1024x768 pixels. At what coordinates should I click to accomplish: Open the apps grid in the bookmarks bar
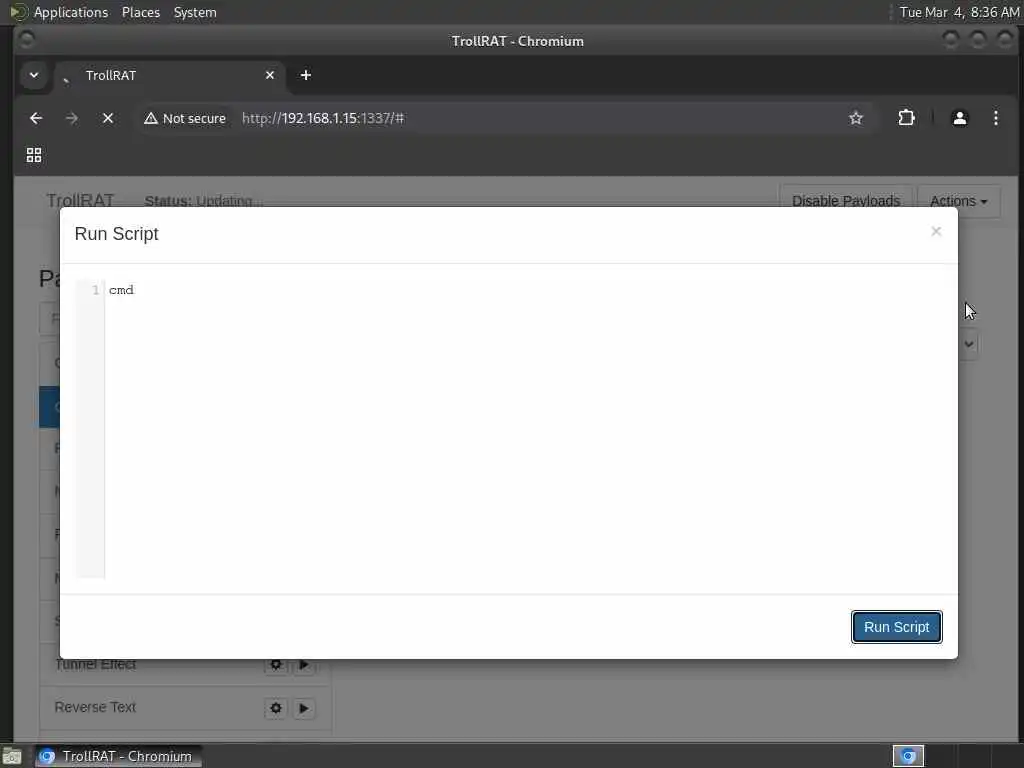[34, 155]
